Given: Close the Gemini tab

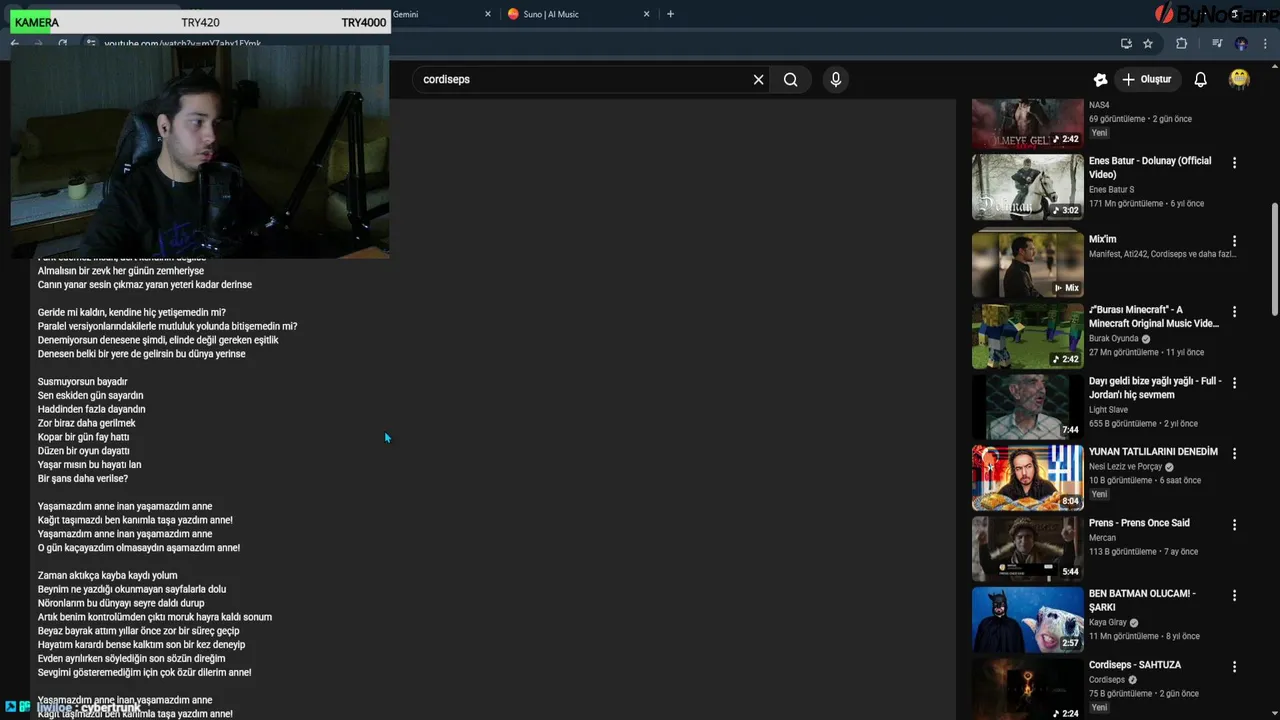Looking at the screenshot, I should pos(488,14).
